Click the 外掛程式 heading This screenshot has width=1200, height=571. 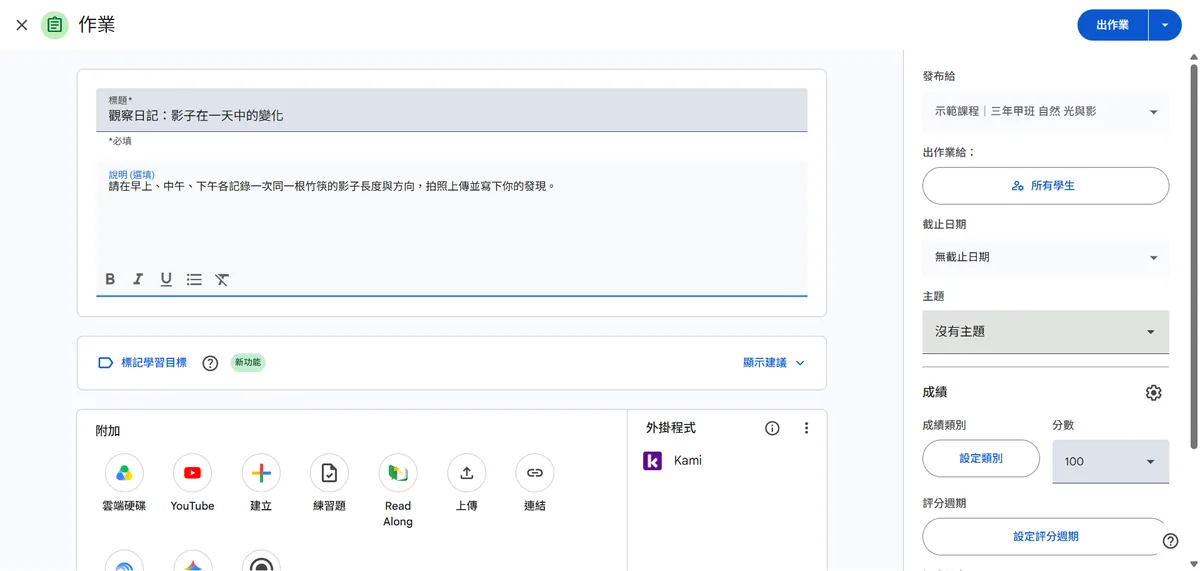[670, 428]
